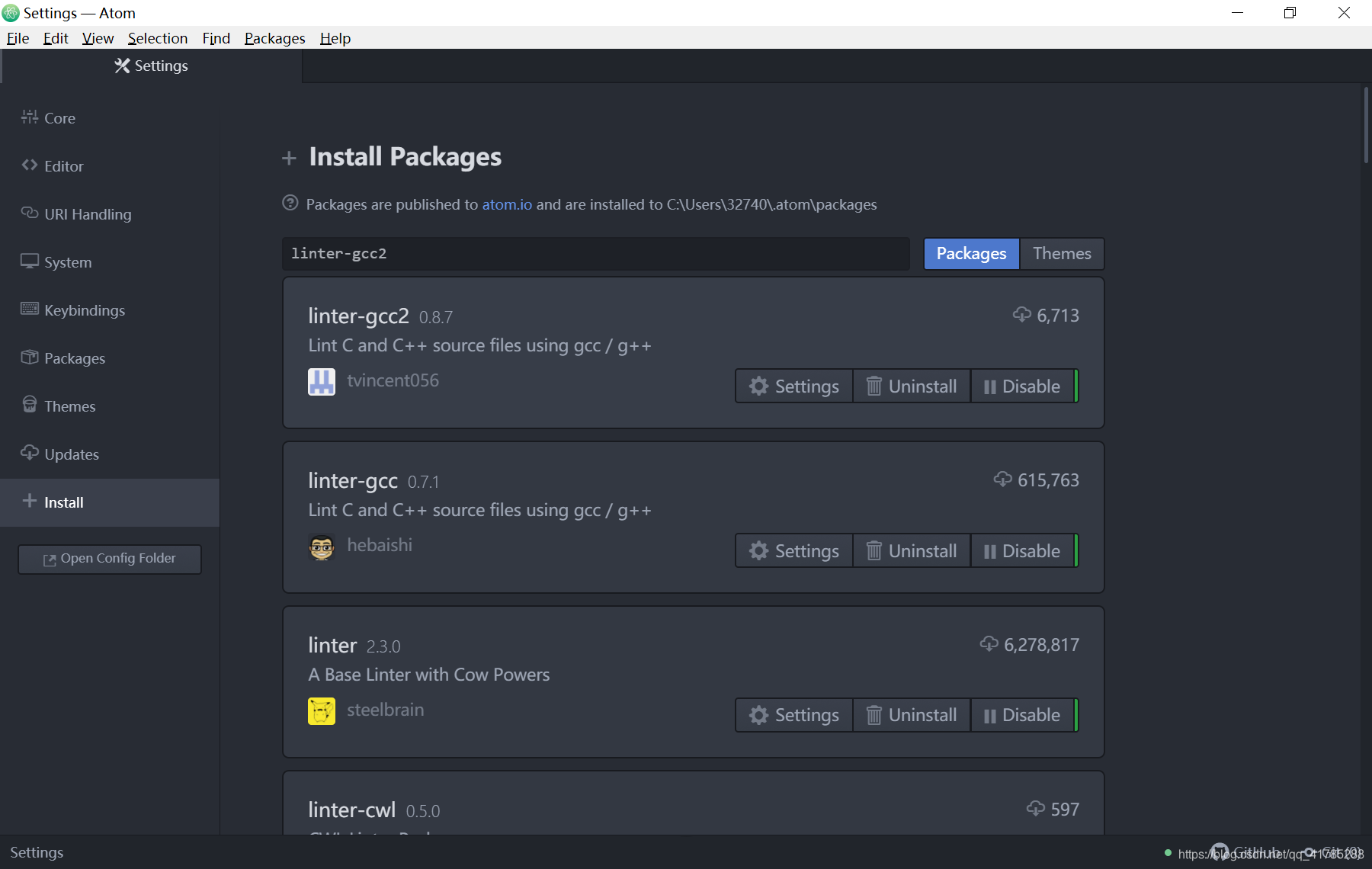Open steelbrain author link
The height and width of the screenshot is (869, 1372).
(385, 710)
